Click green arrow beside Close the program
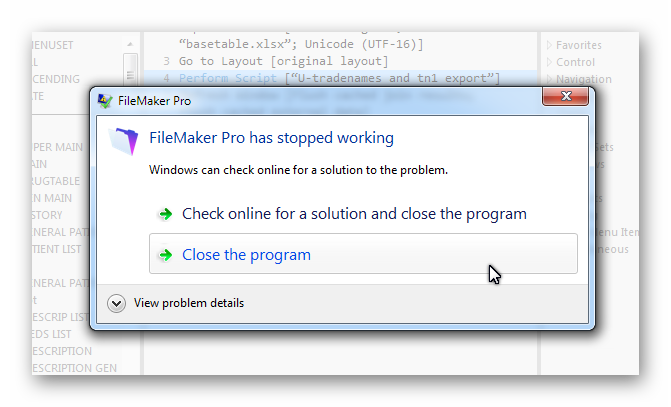Screen dimensions: 671x407 (x=165, y=255)
